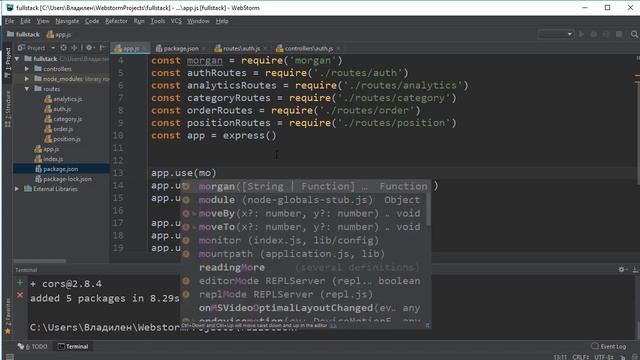The image size is (640, 360).
Task: Choose readingMore completion suggestion
Action: point(305,267)
